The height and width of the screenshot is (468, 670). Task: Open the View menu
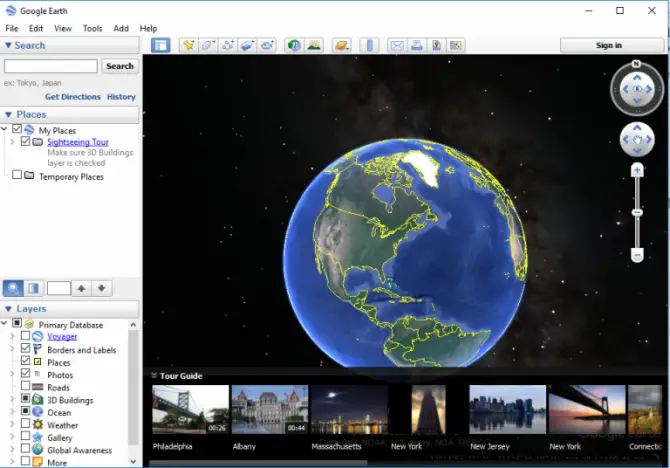pos(63,28)
